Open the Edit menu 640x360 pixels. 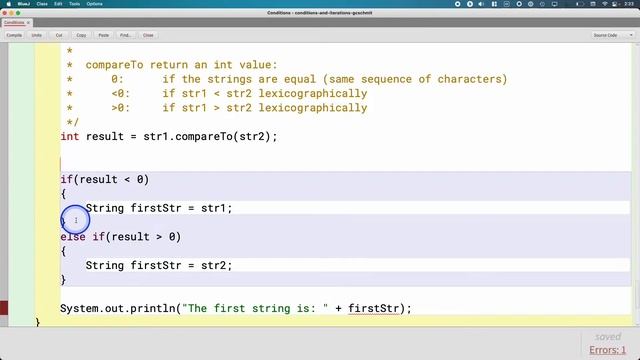58,4
